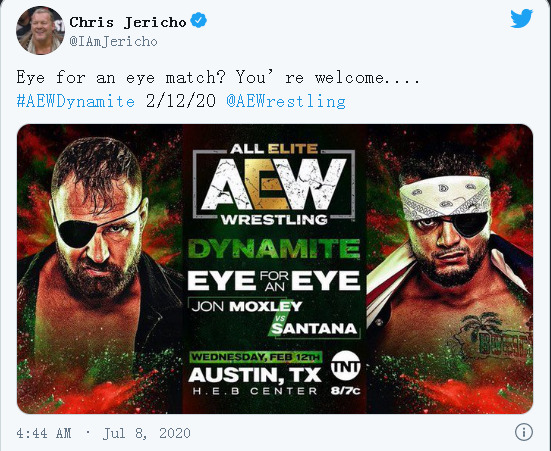This screenshot has width=551, height=451.
Task: Click the Twitter bird logo
Action: (x=521, y=18)
